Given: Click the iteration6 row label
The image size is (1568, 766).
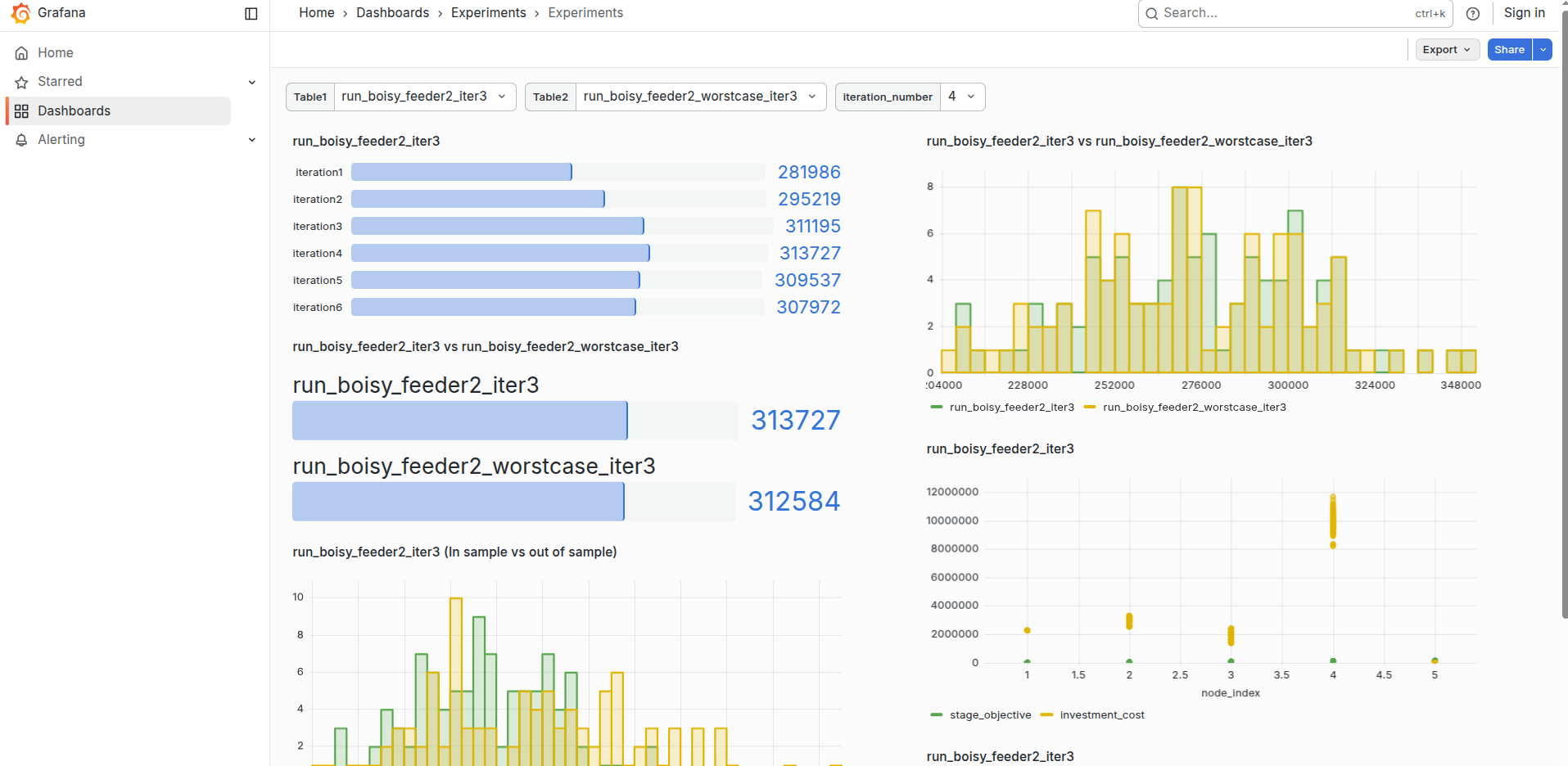Looking at the screenshot, I should (x=318, y=307).
